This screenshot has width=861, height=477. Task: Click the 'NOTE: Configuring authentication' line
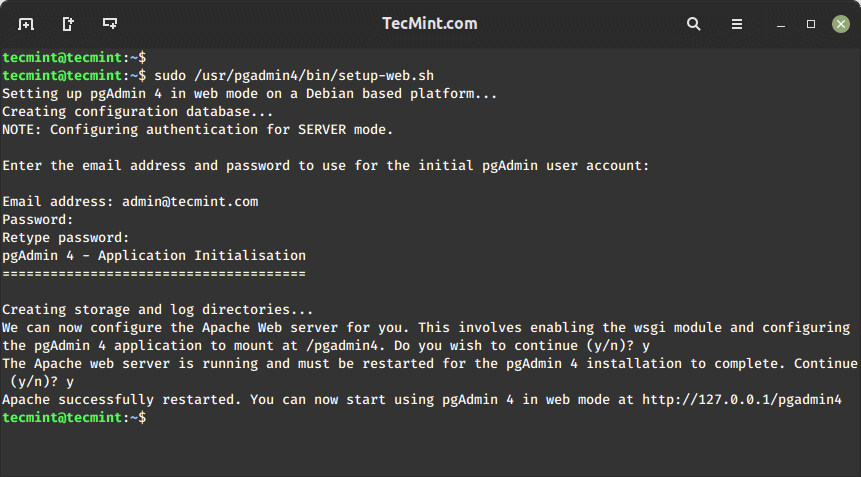click(x=198, y=129)
